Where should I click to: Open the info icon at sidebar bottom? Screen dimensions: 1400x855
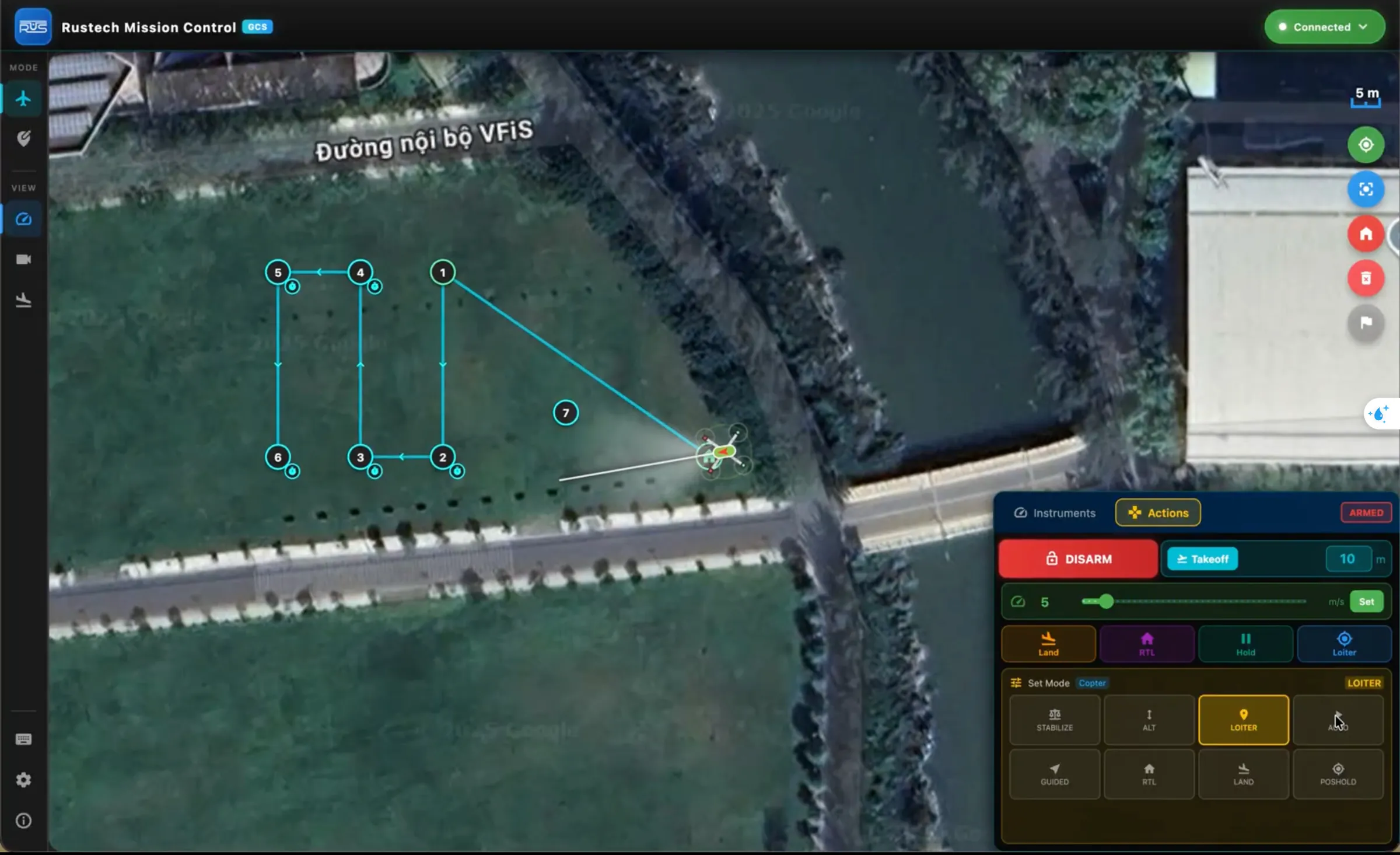click(23, 821)
